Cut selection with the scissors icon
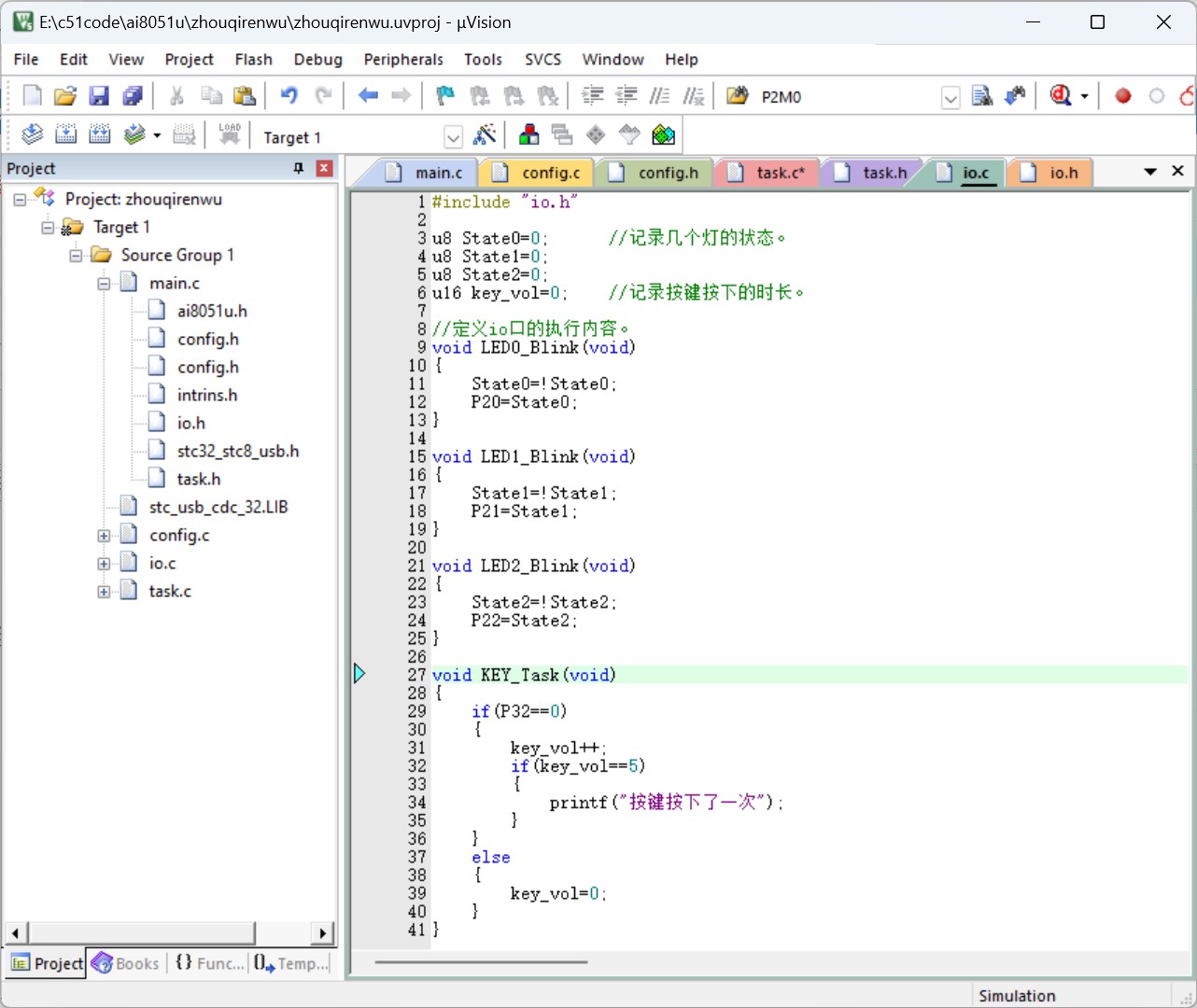The height and width of the screenshot is (1008, 1197). 176,96
